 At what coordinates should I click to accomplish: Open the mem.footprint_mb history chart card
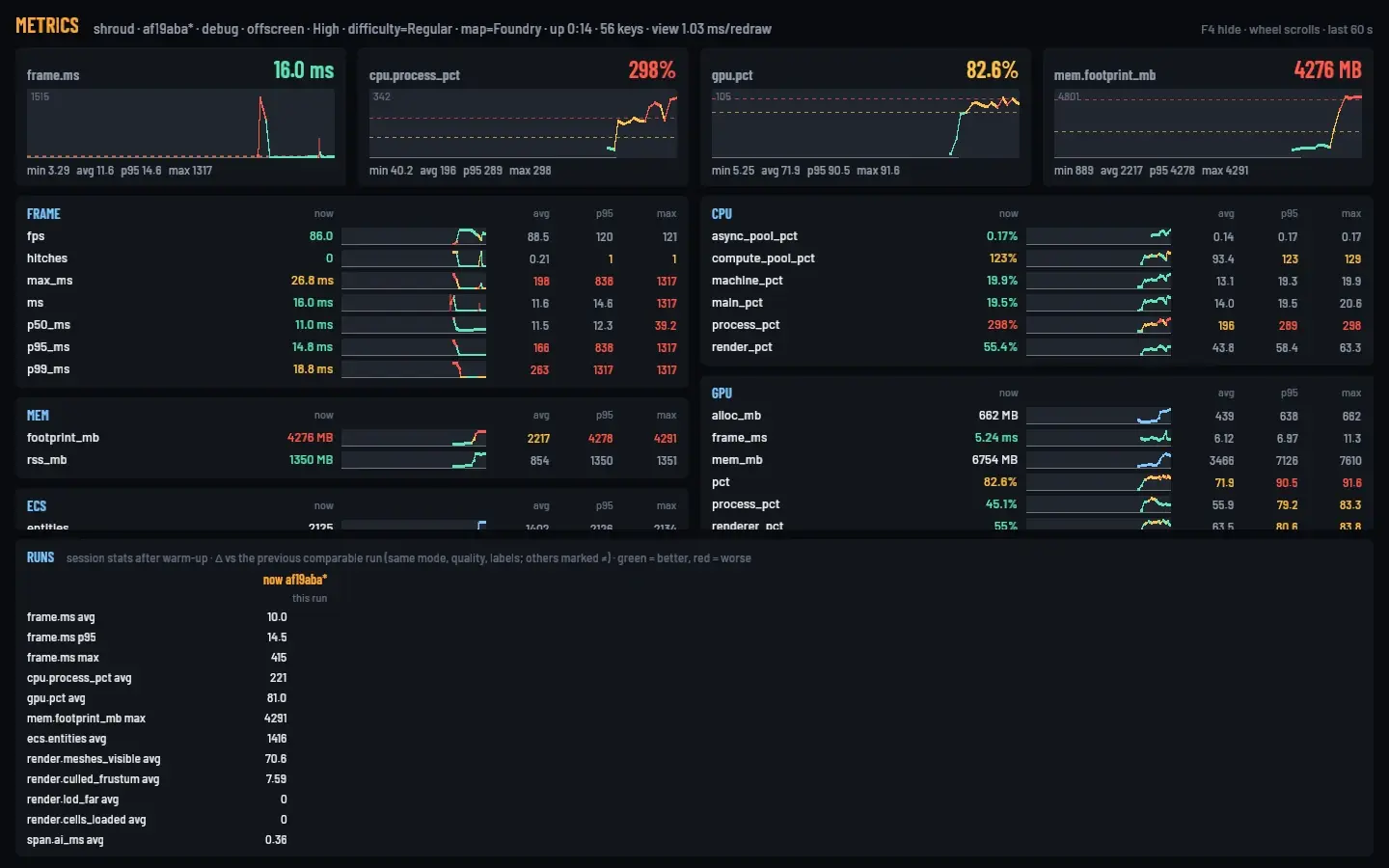click(1208, 117)
